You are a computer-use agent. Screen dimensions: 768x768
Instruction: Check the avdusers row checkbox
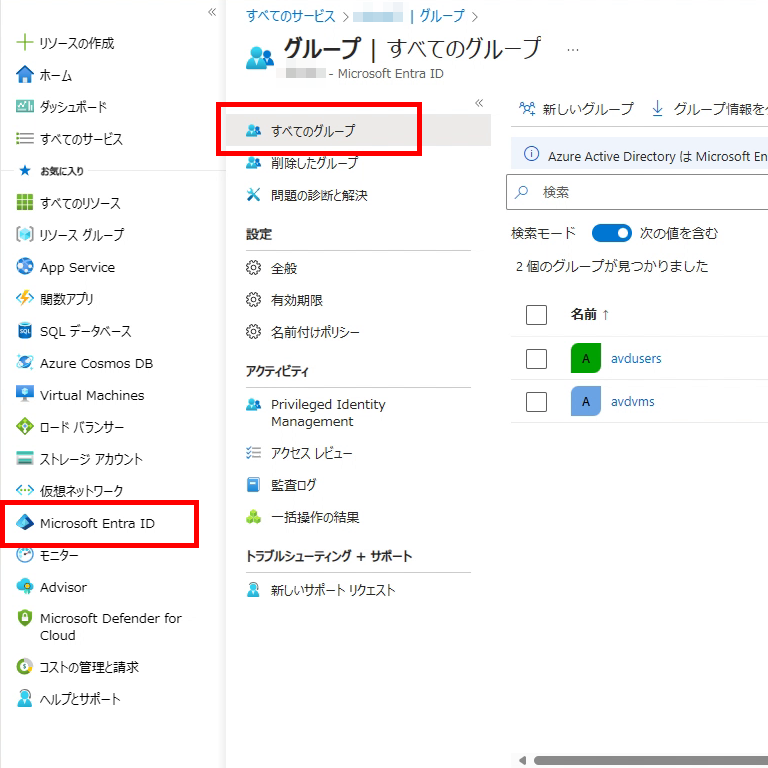(x=536, y=359)
